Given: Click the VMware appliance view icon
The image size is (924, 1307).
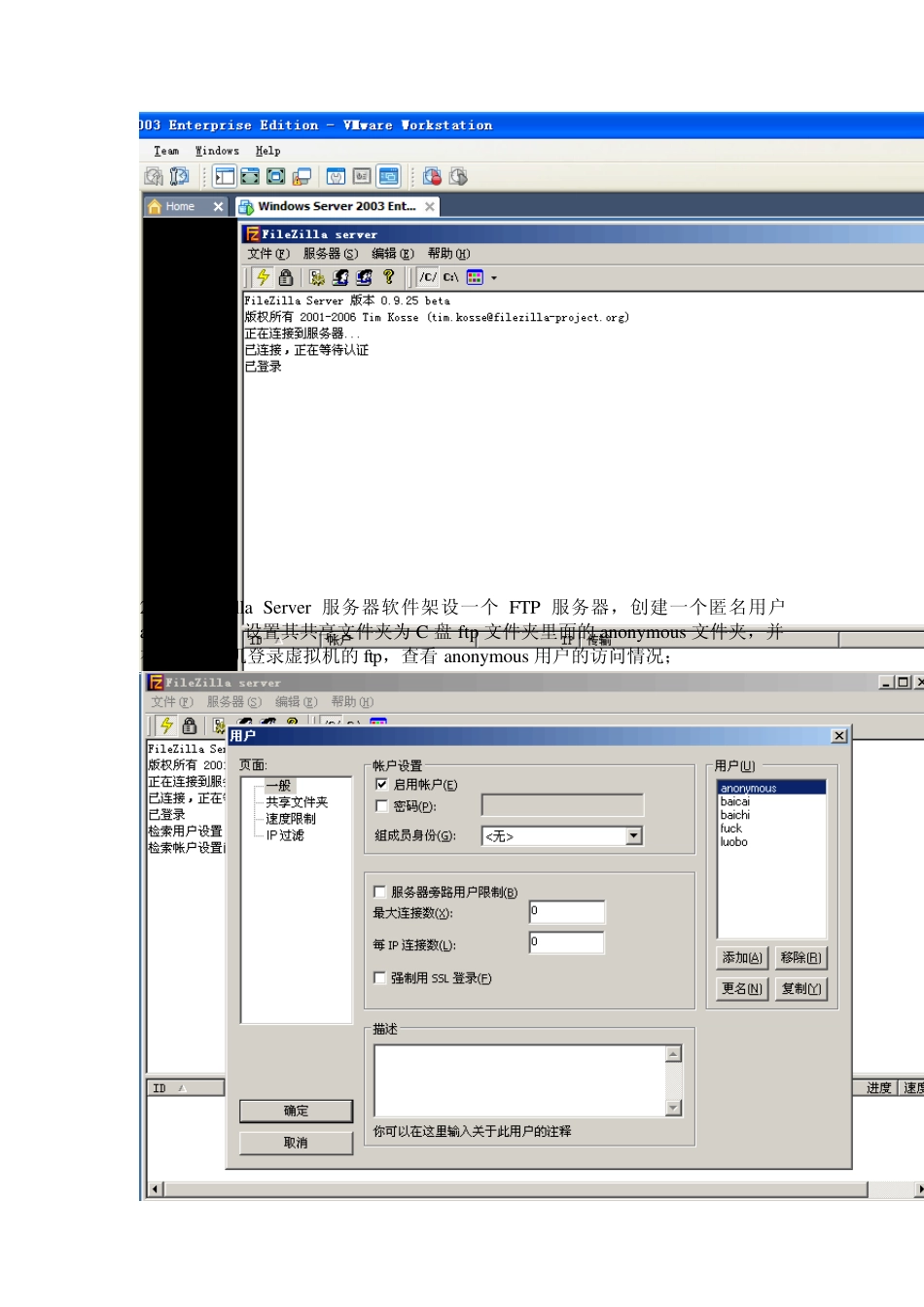Looking at the screenshot, I should [x=362, y=176].
